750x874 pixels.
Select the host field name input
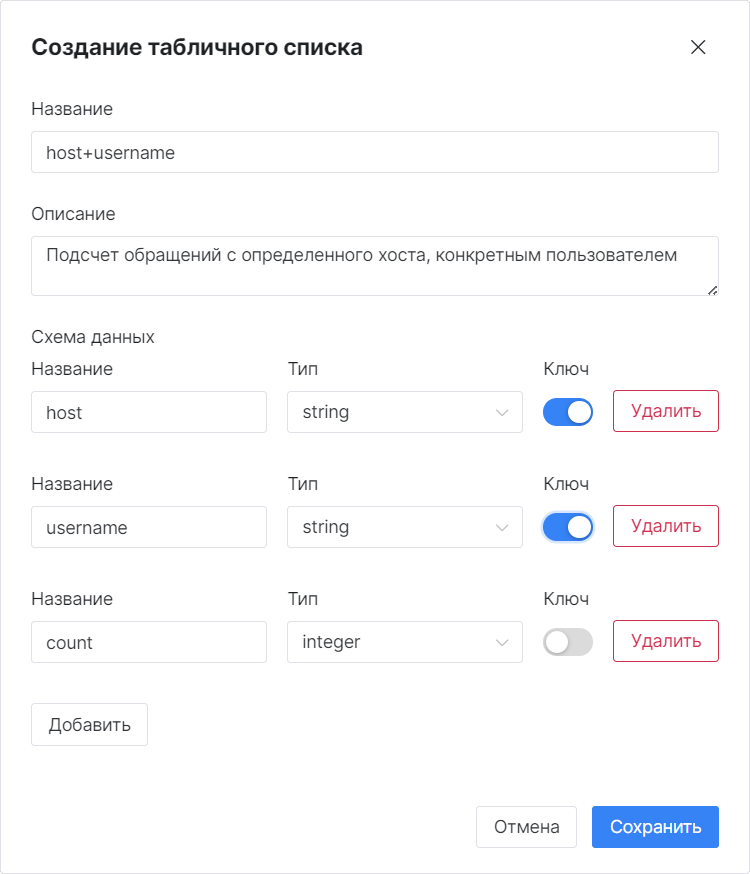point(149,412)
